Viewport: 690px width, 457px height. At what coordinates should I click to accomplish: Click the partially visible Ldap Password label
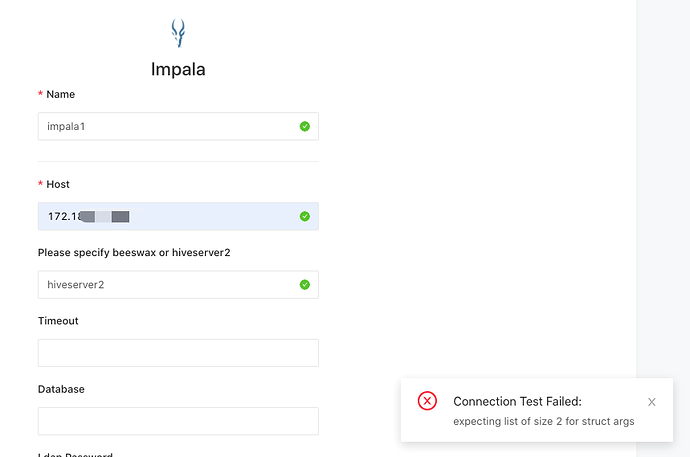(x=75, y=454)
